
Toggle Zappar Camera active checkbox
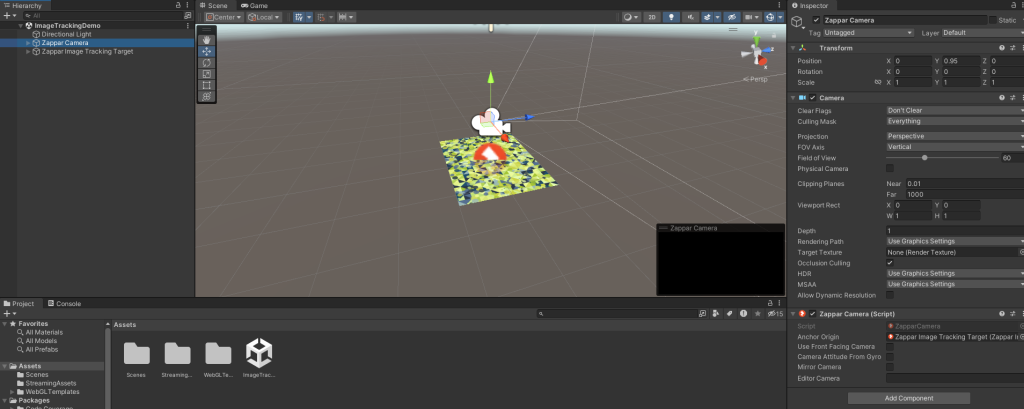point(816,20)
